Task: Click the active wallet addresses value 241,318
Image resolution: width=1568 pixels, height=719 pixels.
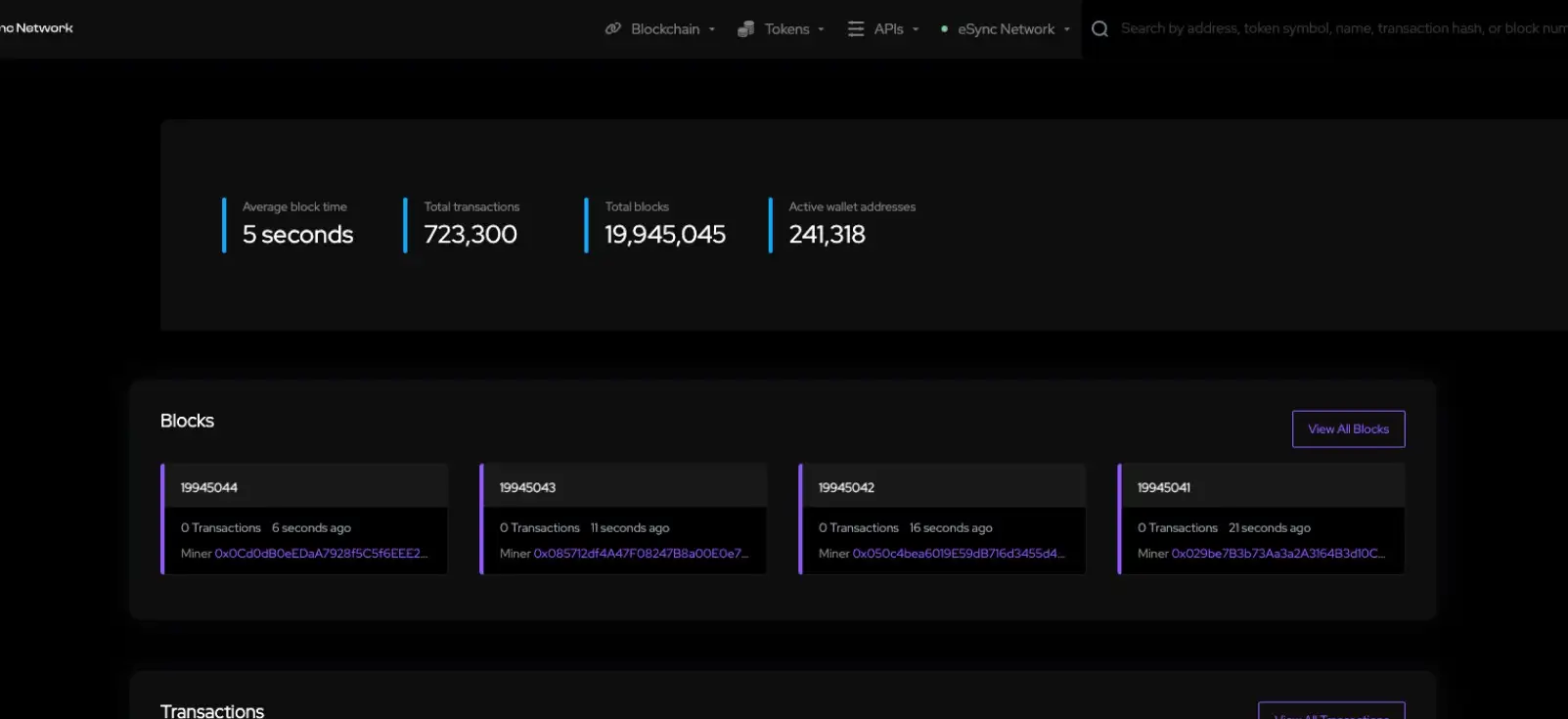Action: click(x=827, y=235)
